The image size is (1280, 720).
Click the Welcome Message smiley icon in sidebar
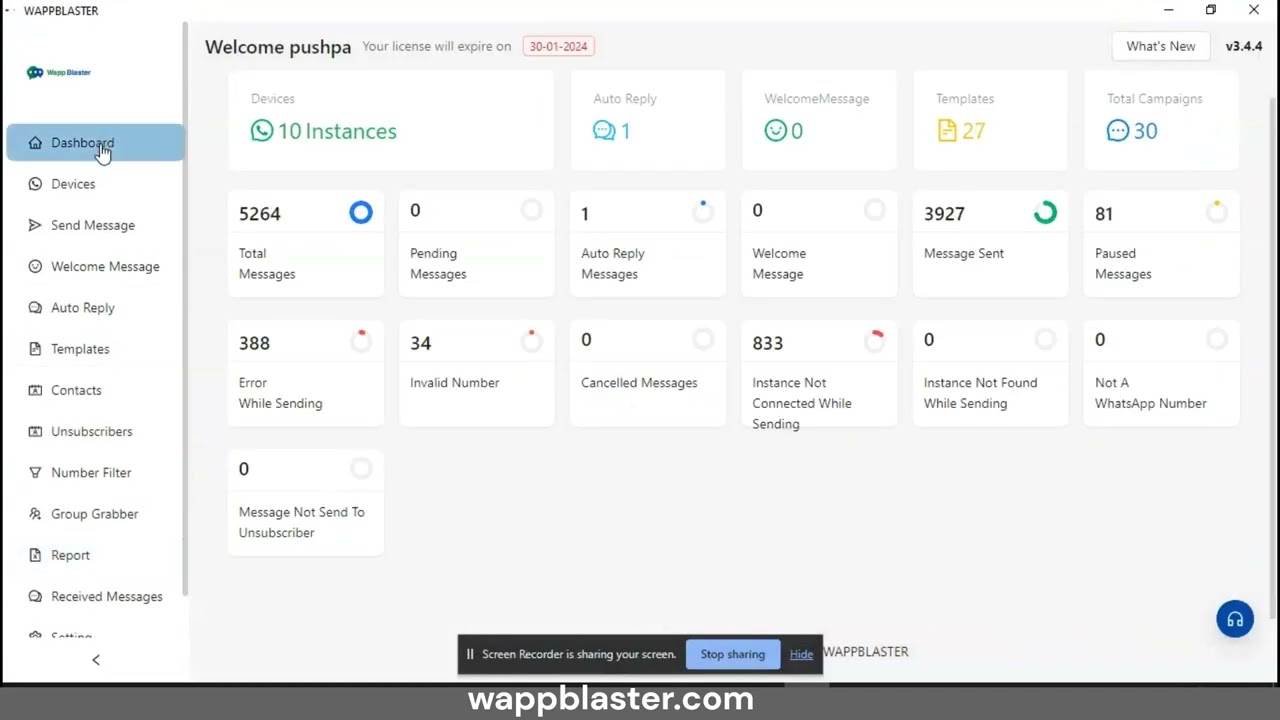tap(35, 266)
